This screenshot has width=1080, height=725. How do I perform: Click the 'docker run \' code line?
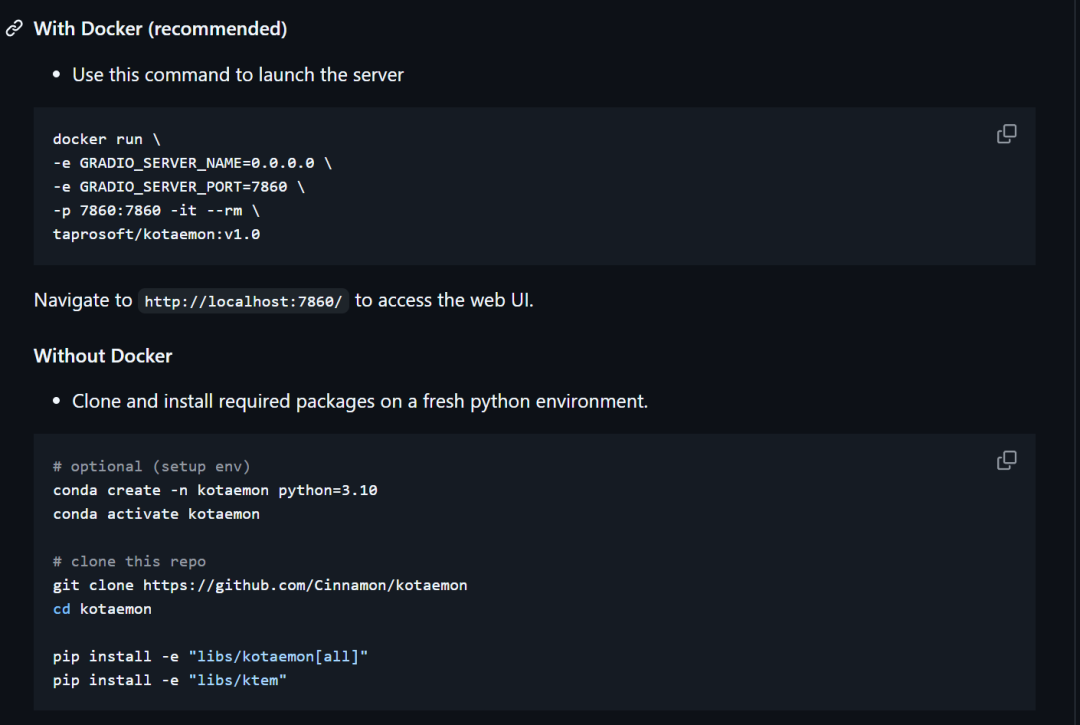pos(106,139)
